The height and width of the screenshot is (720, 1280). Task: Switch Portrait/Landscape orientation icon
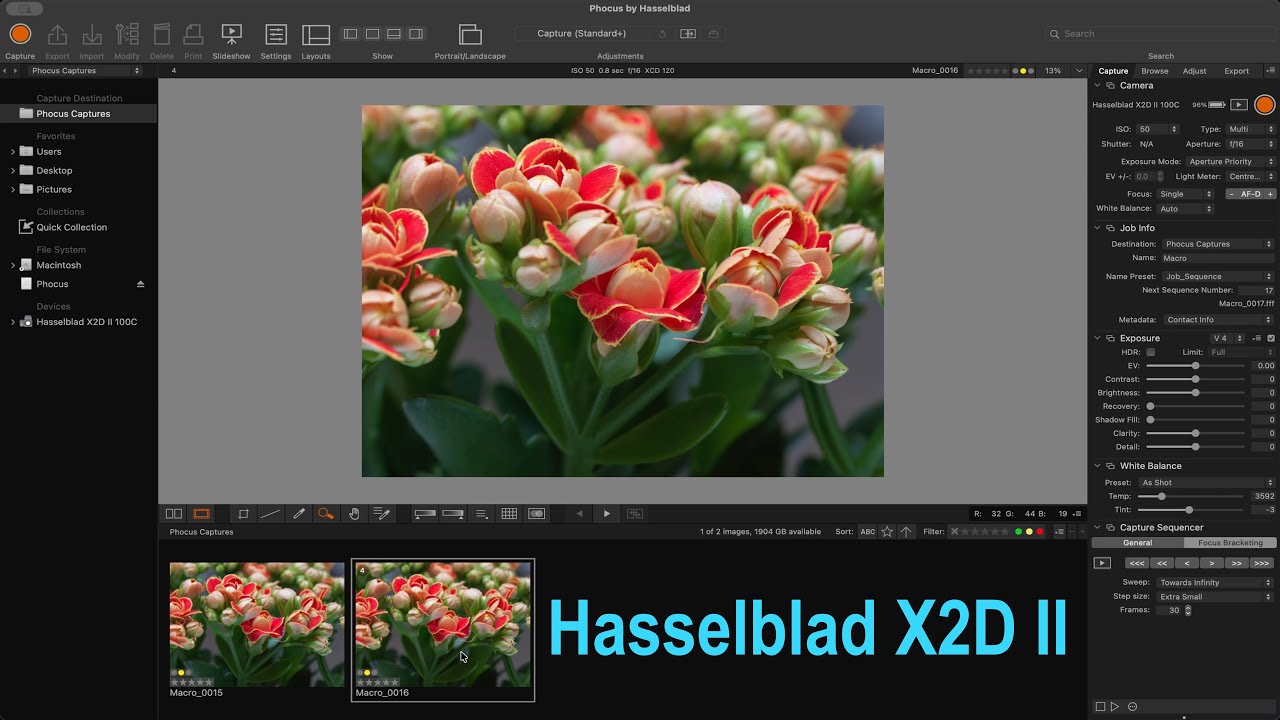point(470,34)
